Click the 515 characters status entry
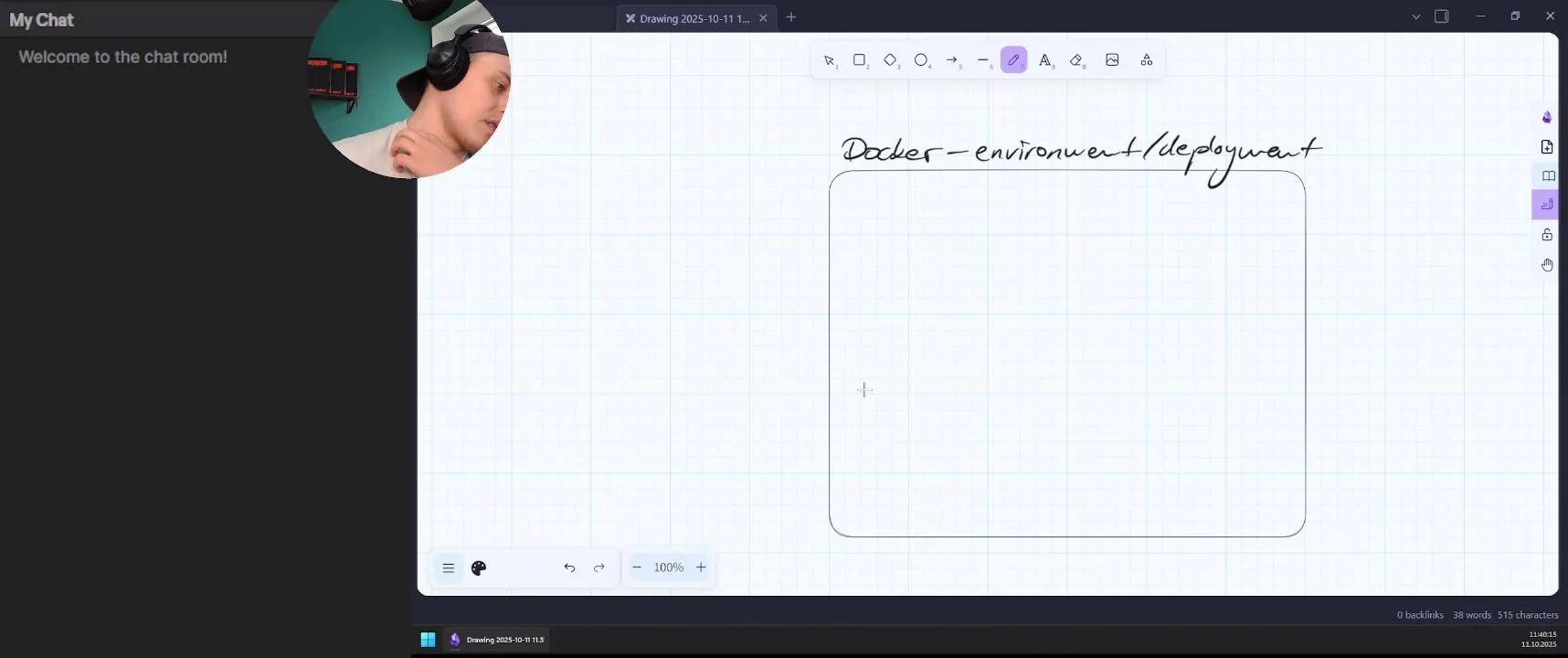Image resolution: width=1568 pixels, height=658 pixels. [x=1528, y=615]
